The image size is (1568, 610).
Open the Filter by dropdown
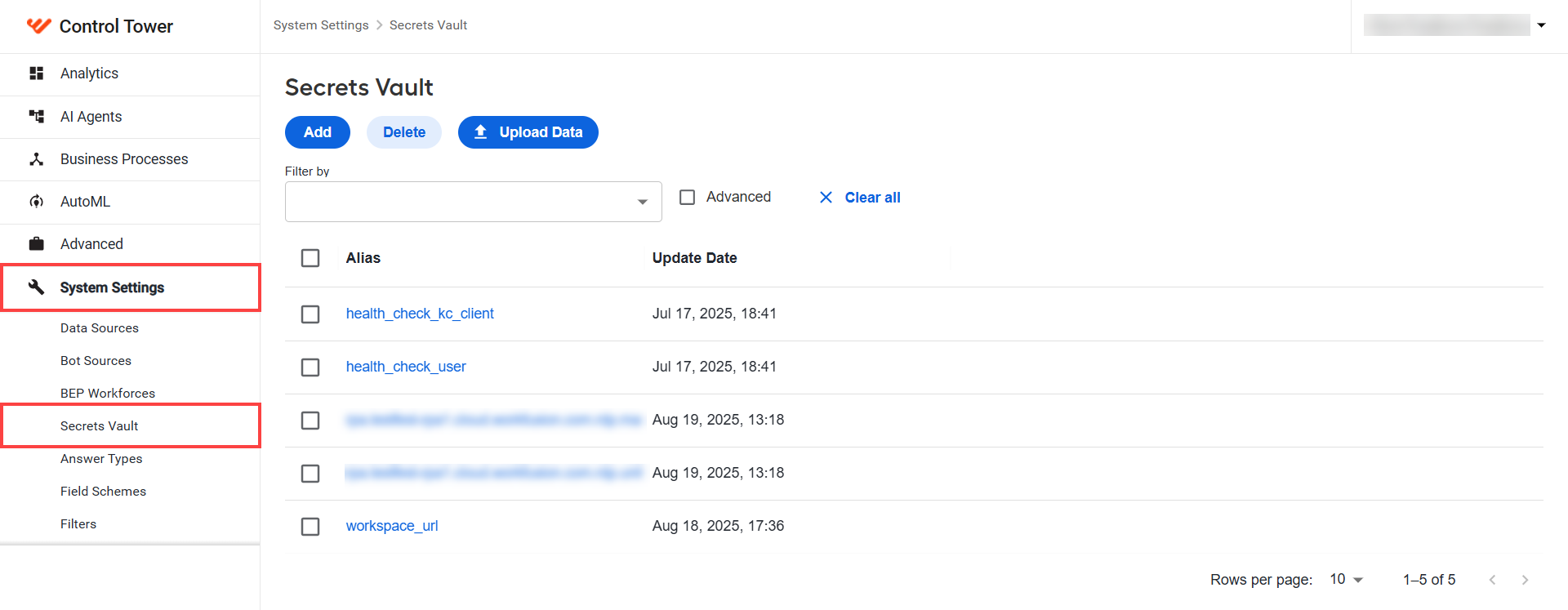point(474,202)
